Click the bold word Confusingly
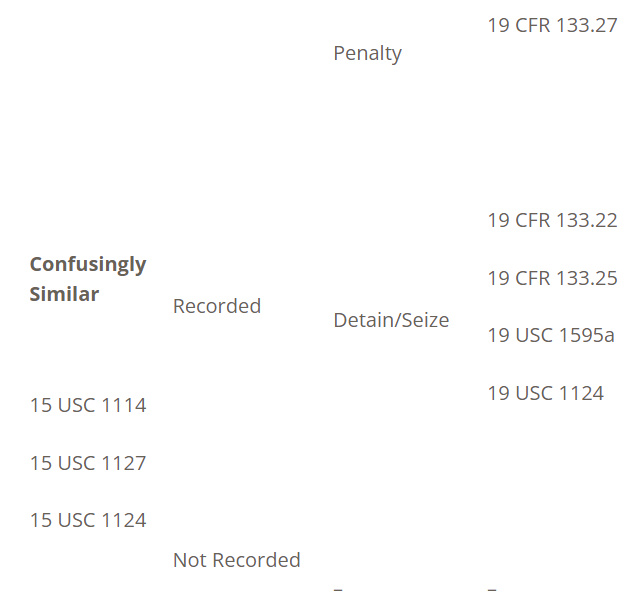This screenshot has width=625, height=596. pos(88,264)
